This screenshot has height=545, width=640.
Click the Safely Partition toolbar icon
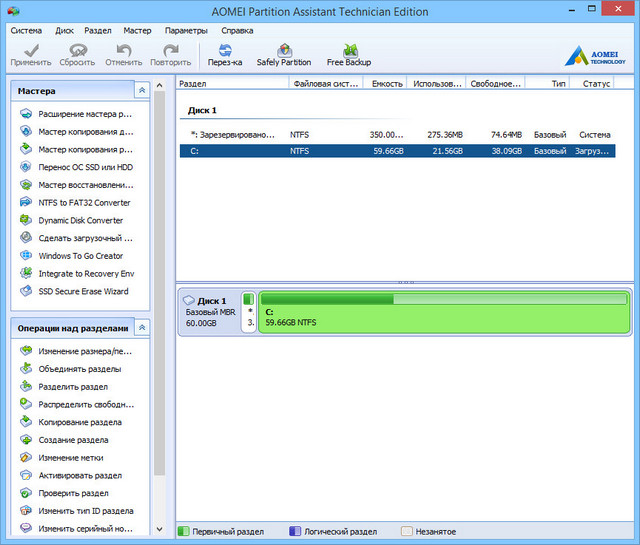pyautogui.click(x=283, y=55)
